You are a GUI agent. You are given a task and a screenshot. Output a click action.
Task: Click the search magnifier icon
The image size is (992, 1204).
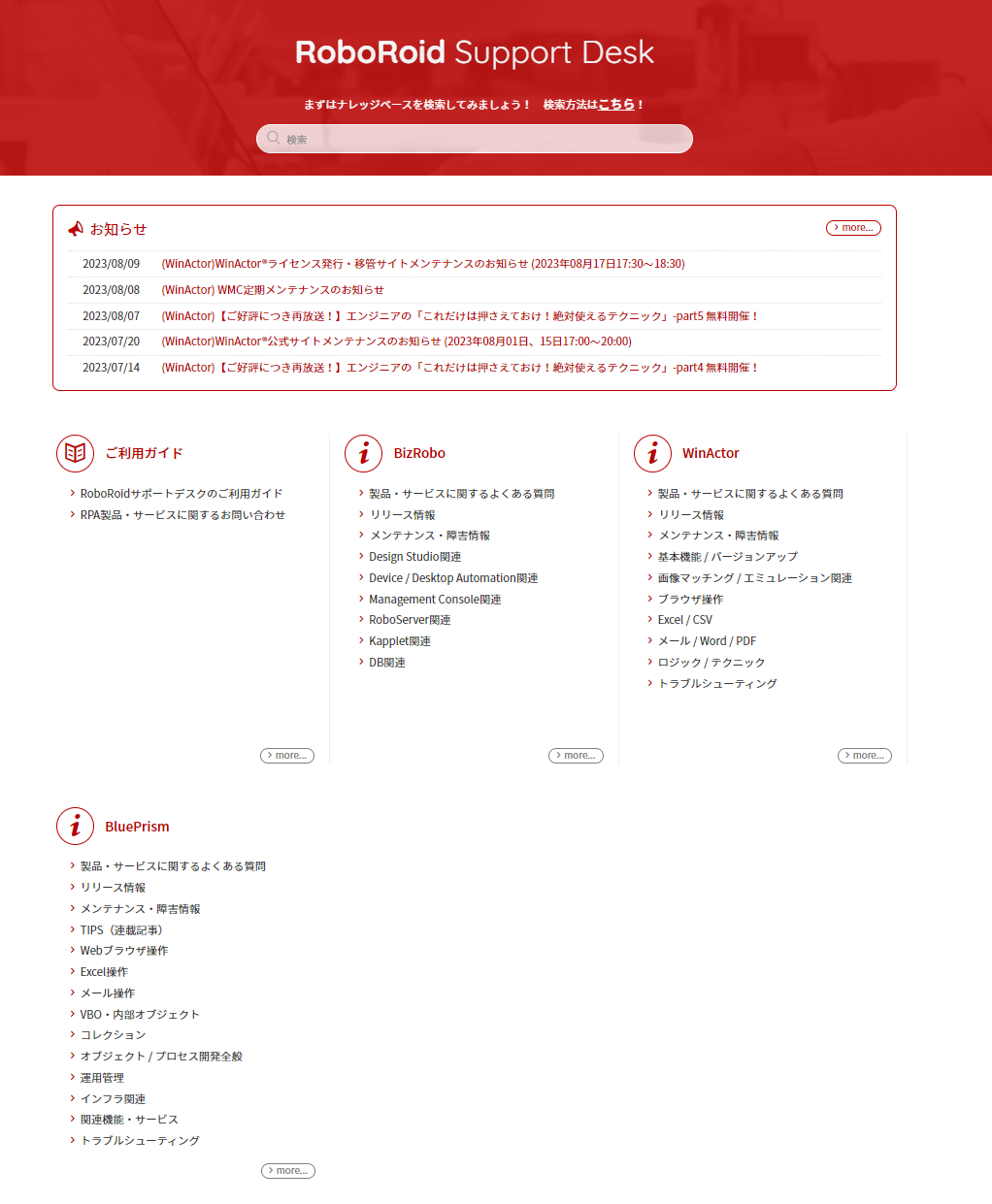coord(274,139)
